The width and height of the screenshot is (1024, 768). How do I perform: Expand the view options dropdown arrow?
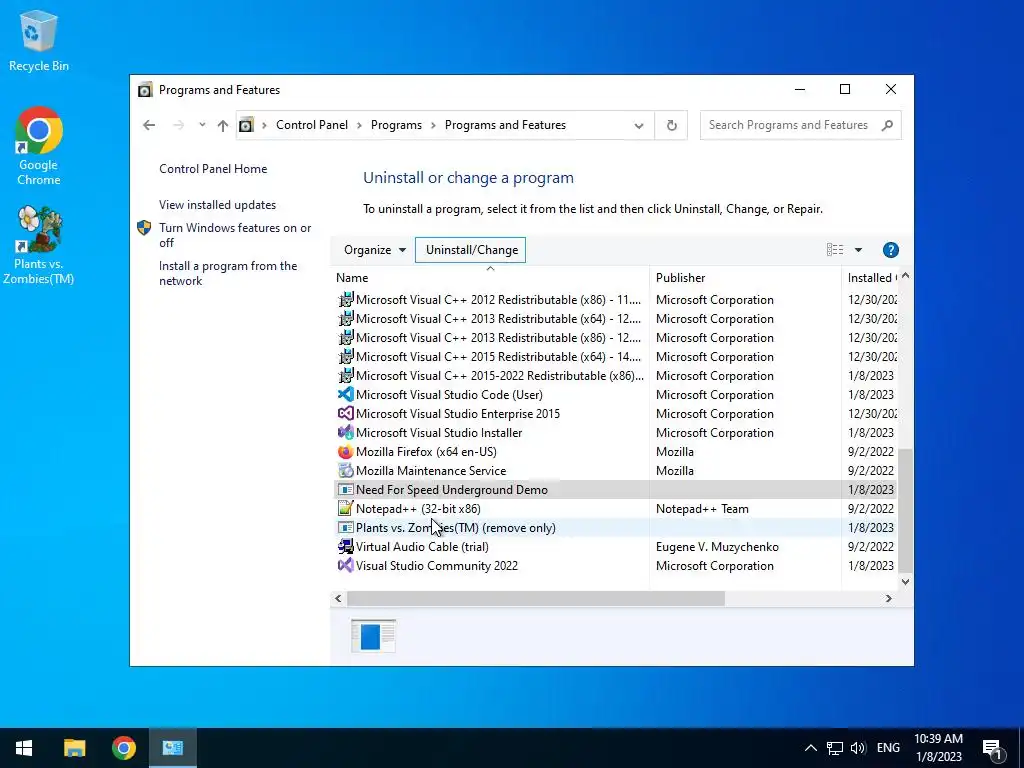pos(858,250)
